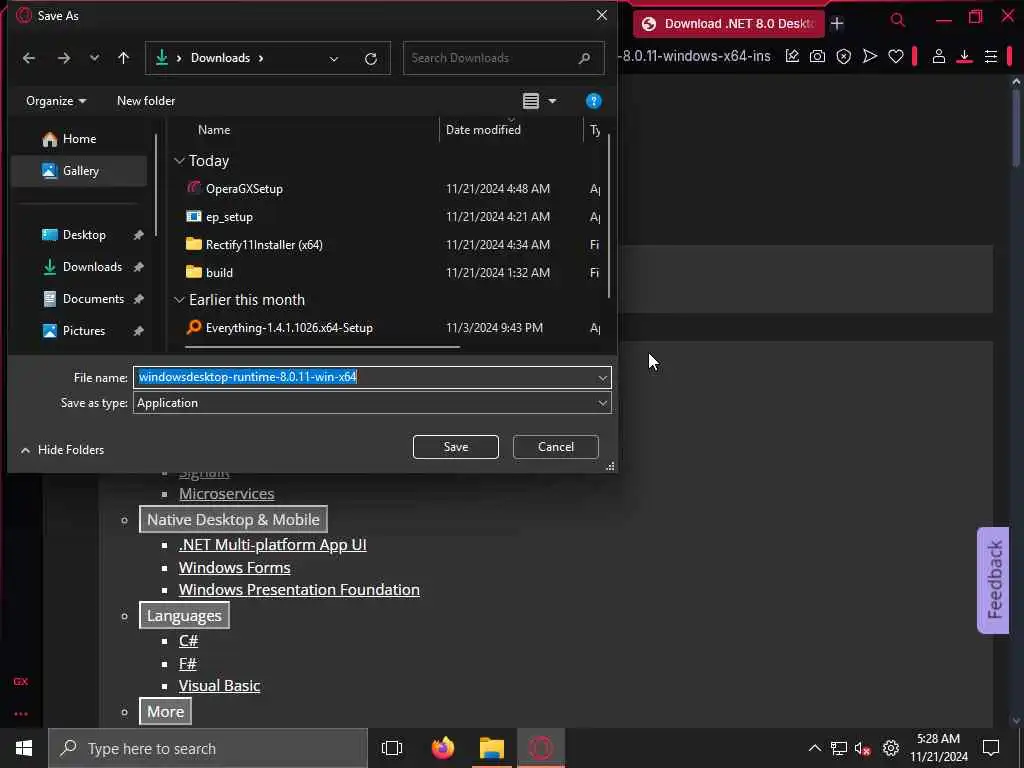Open a new browser tab
Viewport: 1024px width, 768px height.
click(837, 24)
